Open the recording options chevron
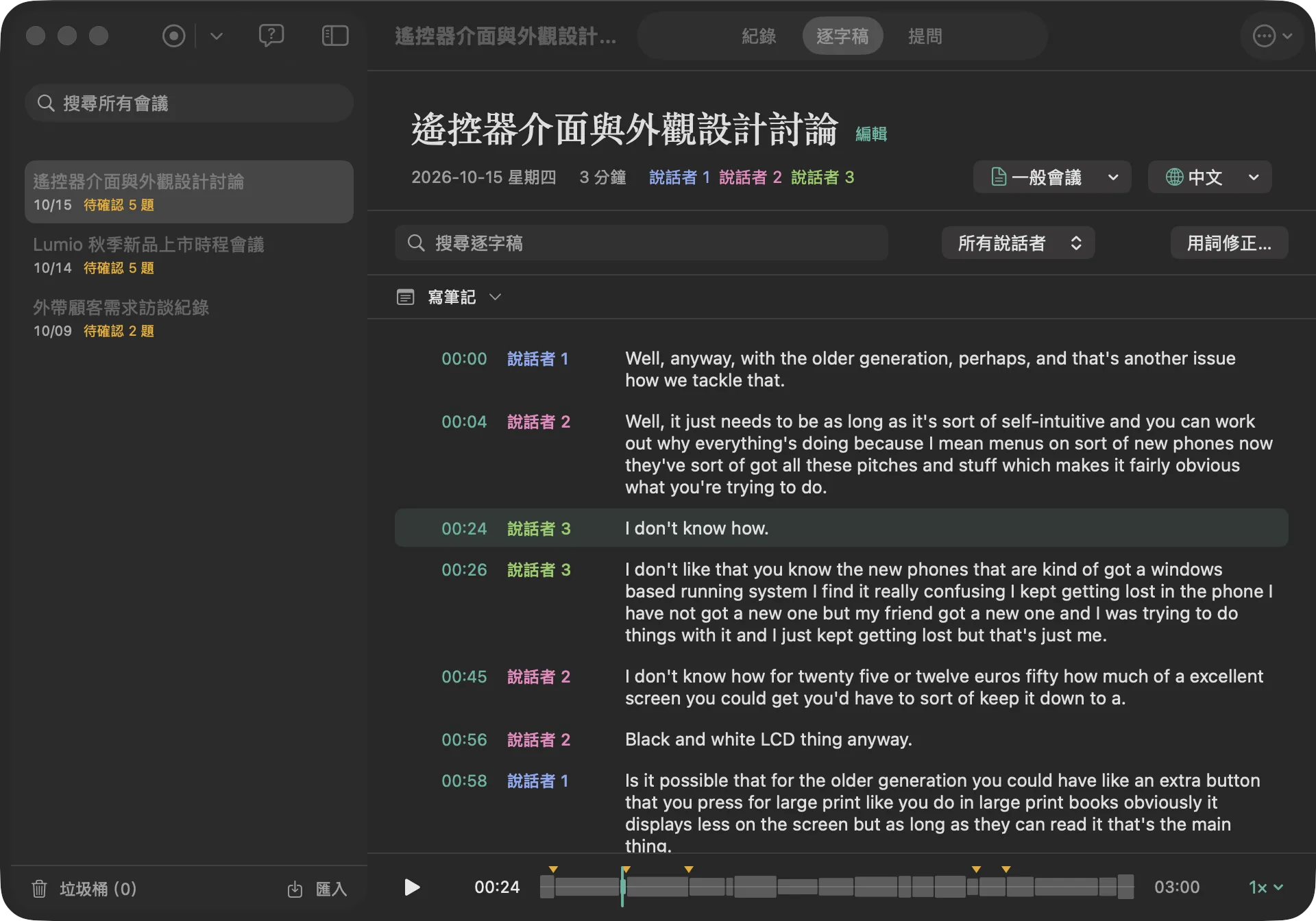 click(217, 36)
